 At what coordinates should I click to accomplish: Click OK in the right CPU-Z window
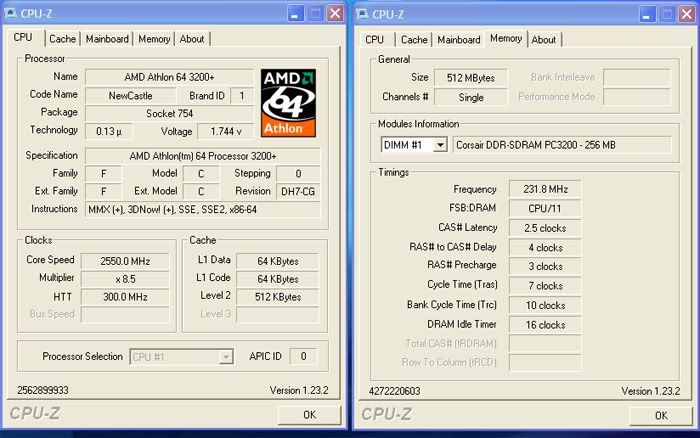click(x=661, y=415)
